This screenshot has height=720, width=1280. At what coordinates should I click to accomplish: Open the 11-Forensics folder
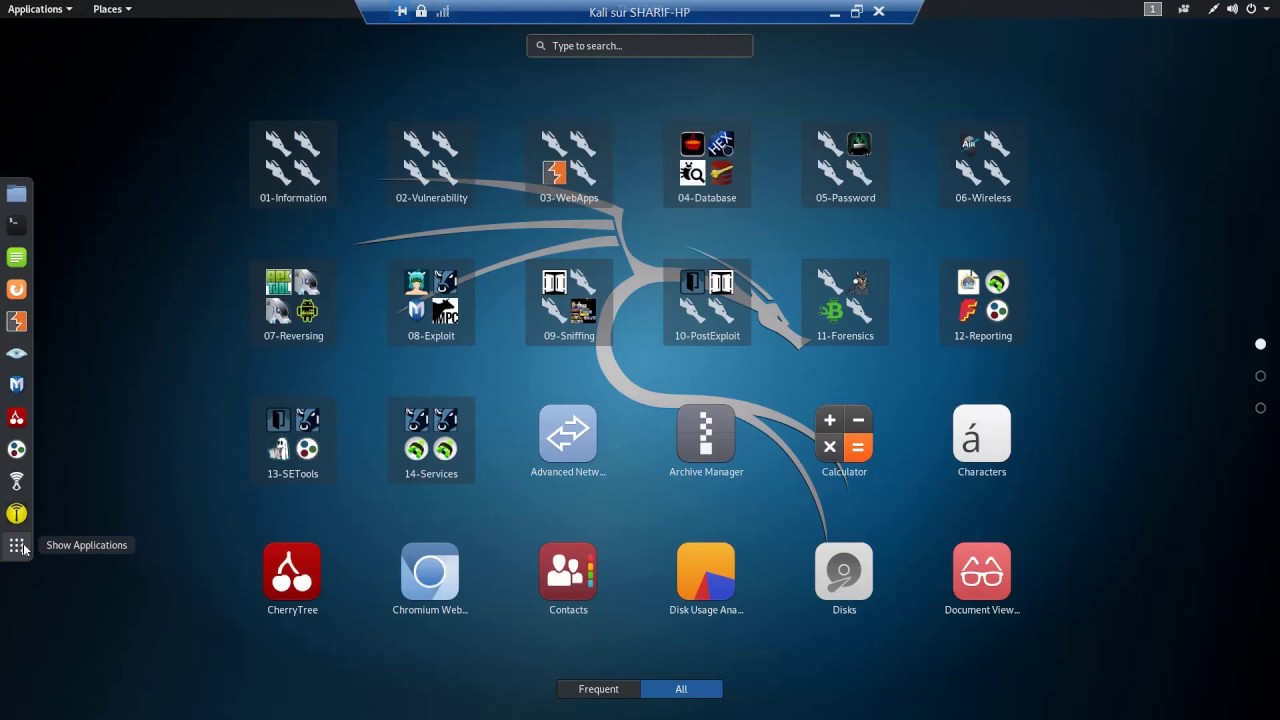pos(845,304)
